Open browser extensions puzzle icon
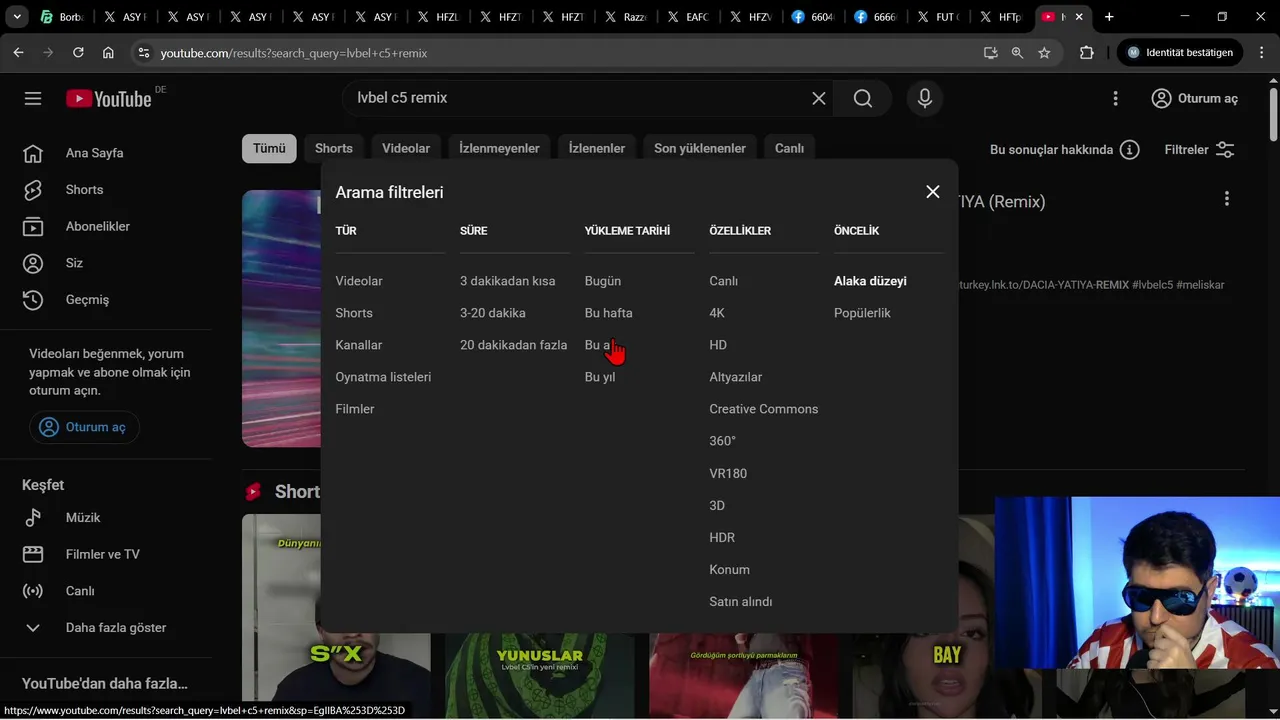The image size is (1280, 720). pos(1087,52)
